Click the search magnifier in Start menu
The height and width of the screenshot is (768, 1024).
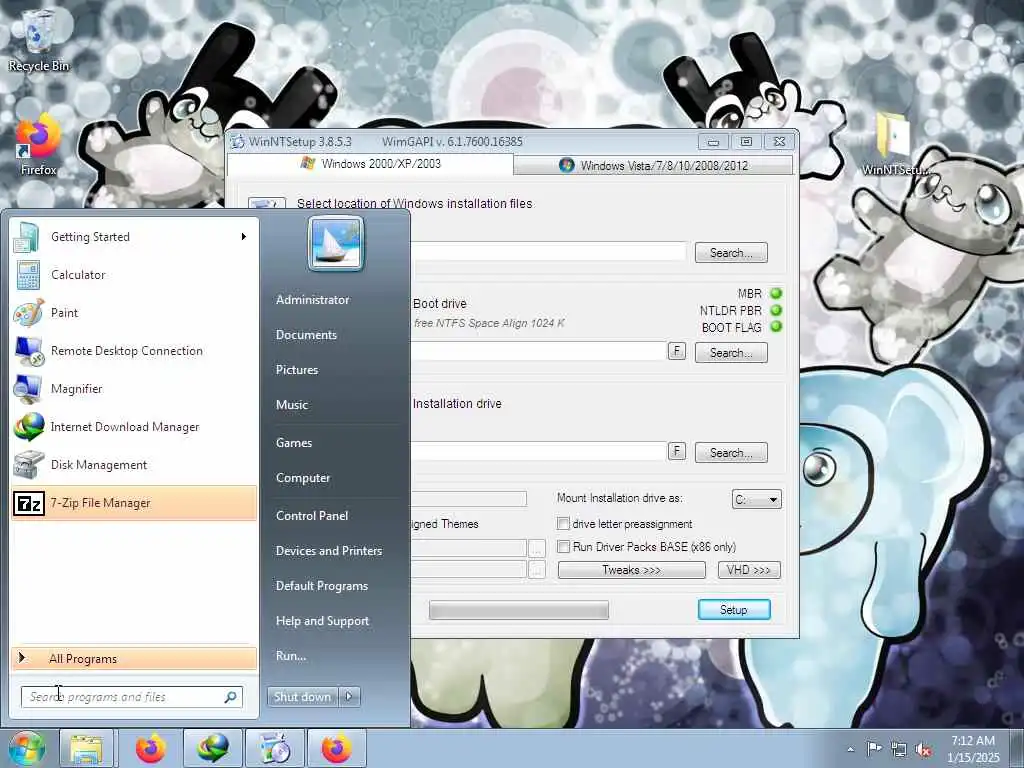(x=231, y=697)
